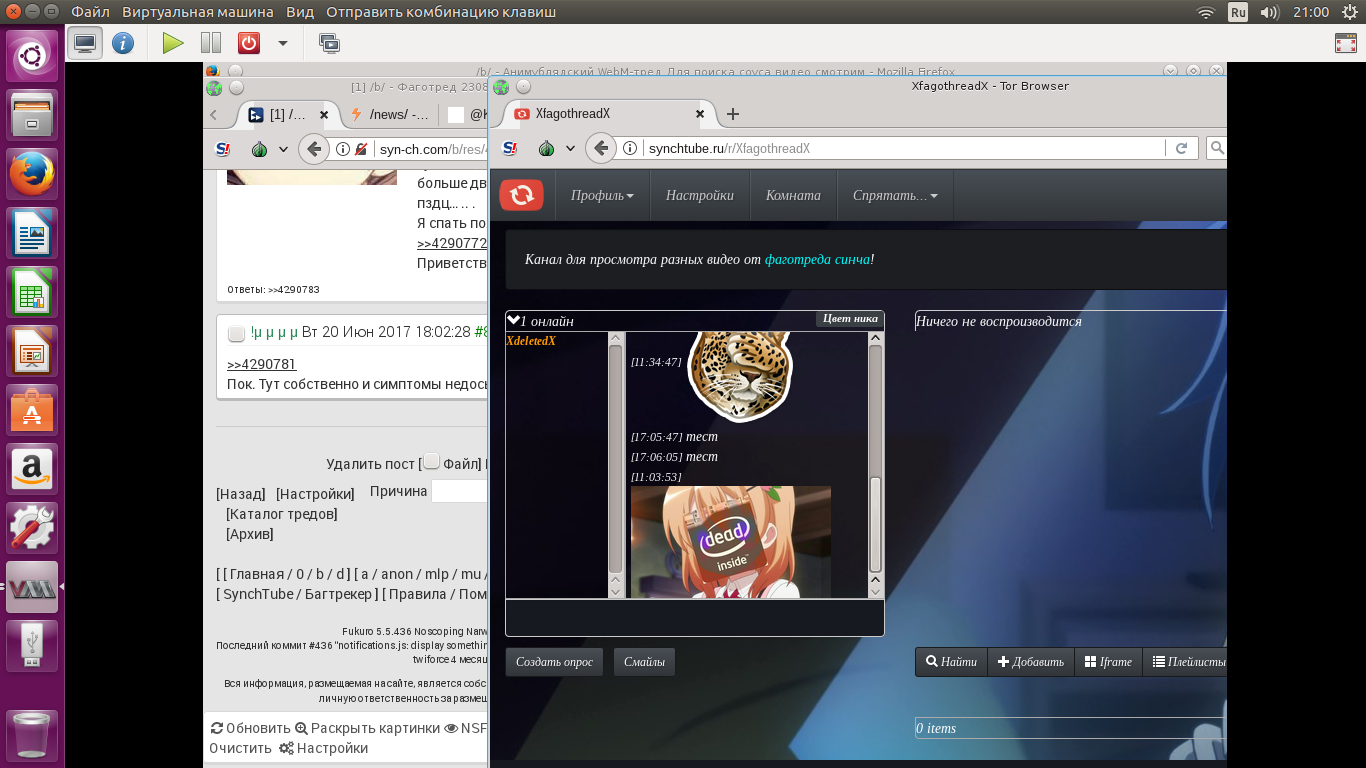
Task: Click the Очистить link
Action: [x=240, y=748]
